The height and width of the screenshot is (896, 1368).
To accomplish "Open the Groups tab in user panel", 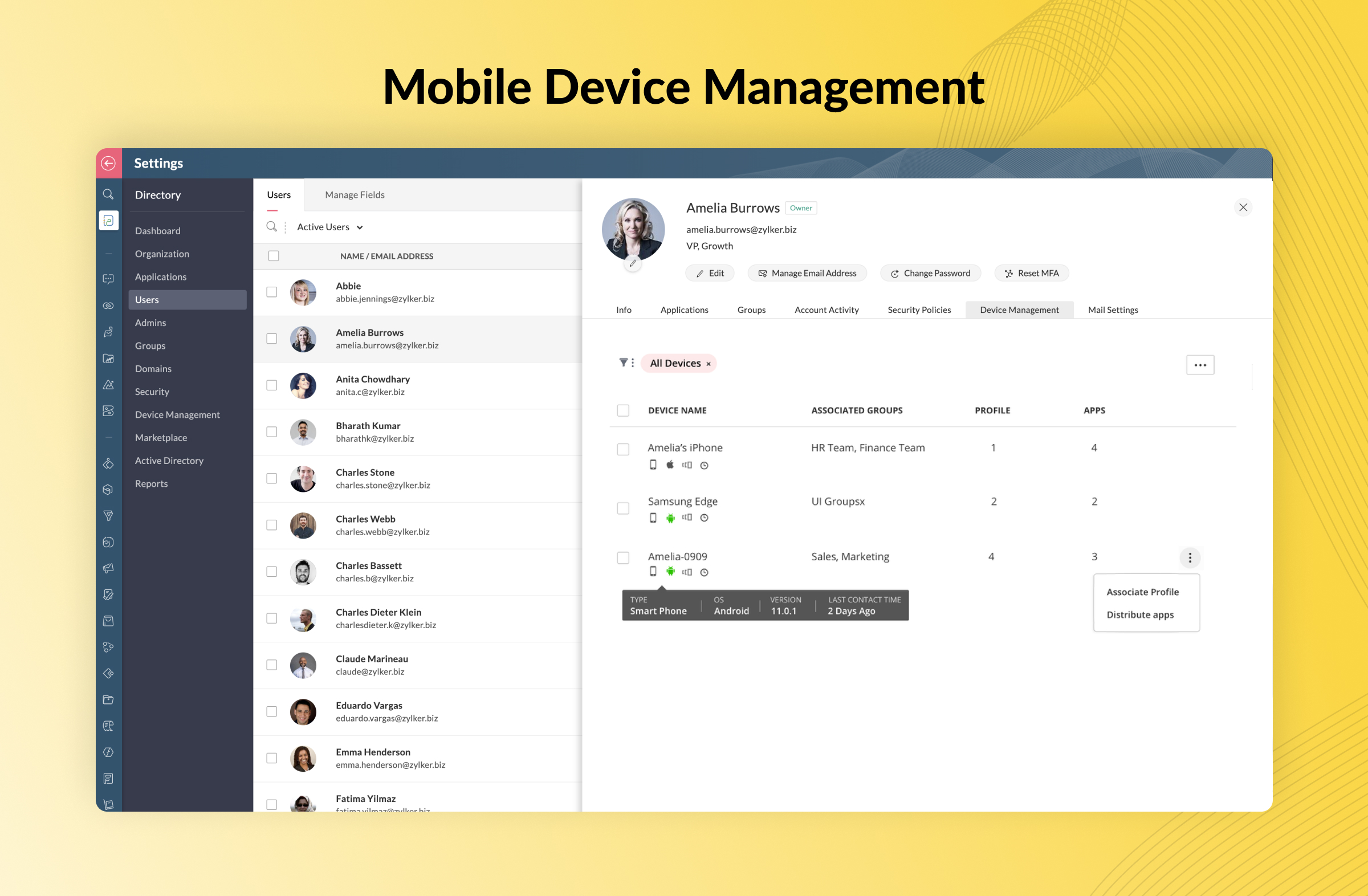I will [x=751, y=309].
